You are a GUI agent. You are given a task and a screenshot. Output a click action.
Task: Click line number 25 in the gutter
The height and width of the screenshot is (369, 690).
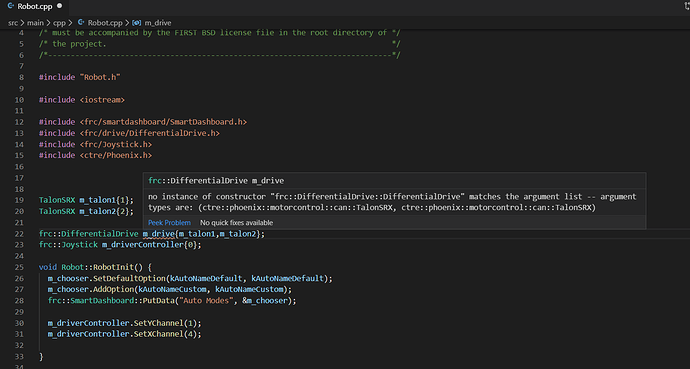(x=19, y=267)
